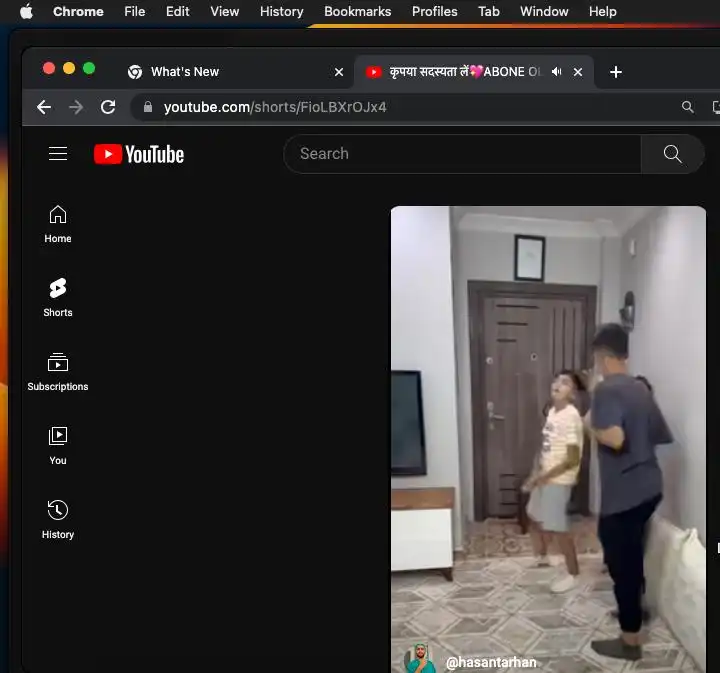This screenshot has width=720, height=673.
Task: Reload the current page
Action: pos(108,107)
